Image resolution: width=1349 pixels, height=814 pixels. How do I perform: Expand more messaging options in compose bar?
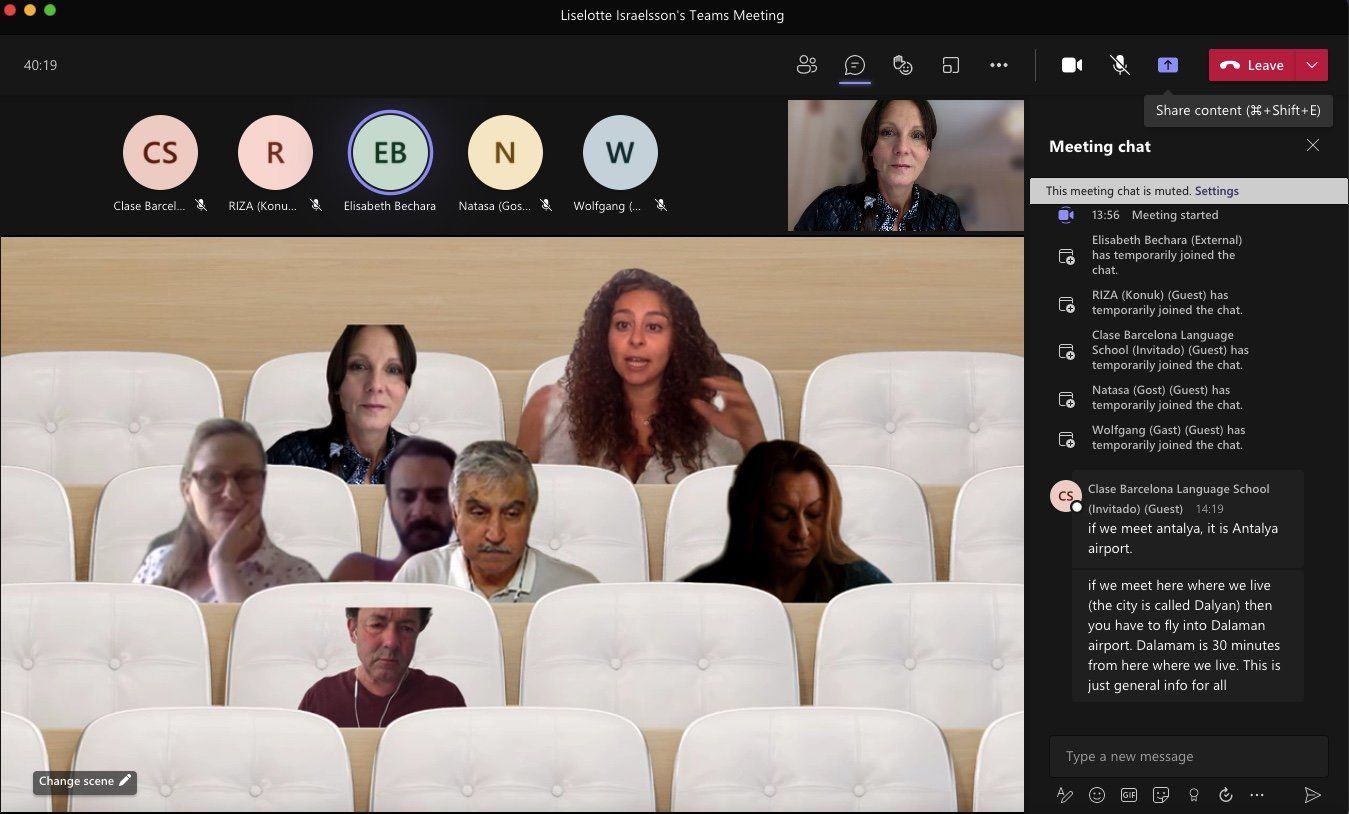coord(1257,795)
